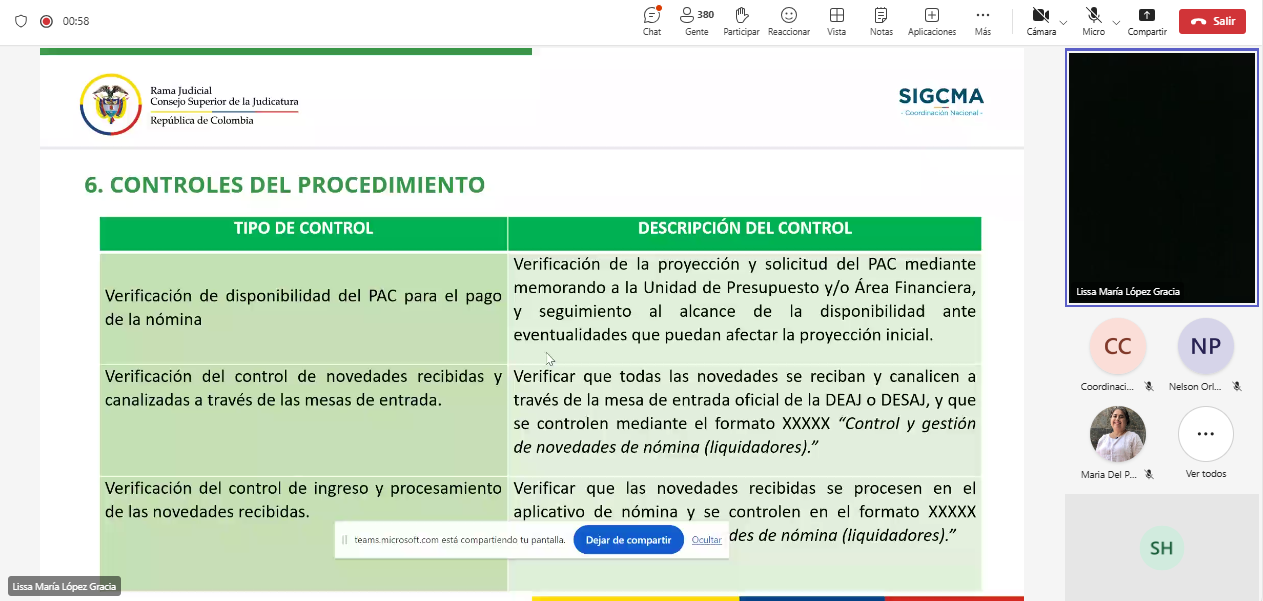Leave the meeting with Salir
The width and height of the screenshot is (1263, 601).
pos(1212,21)
